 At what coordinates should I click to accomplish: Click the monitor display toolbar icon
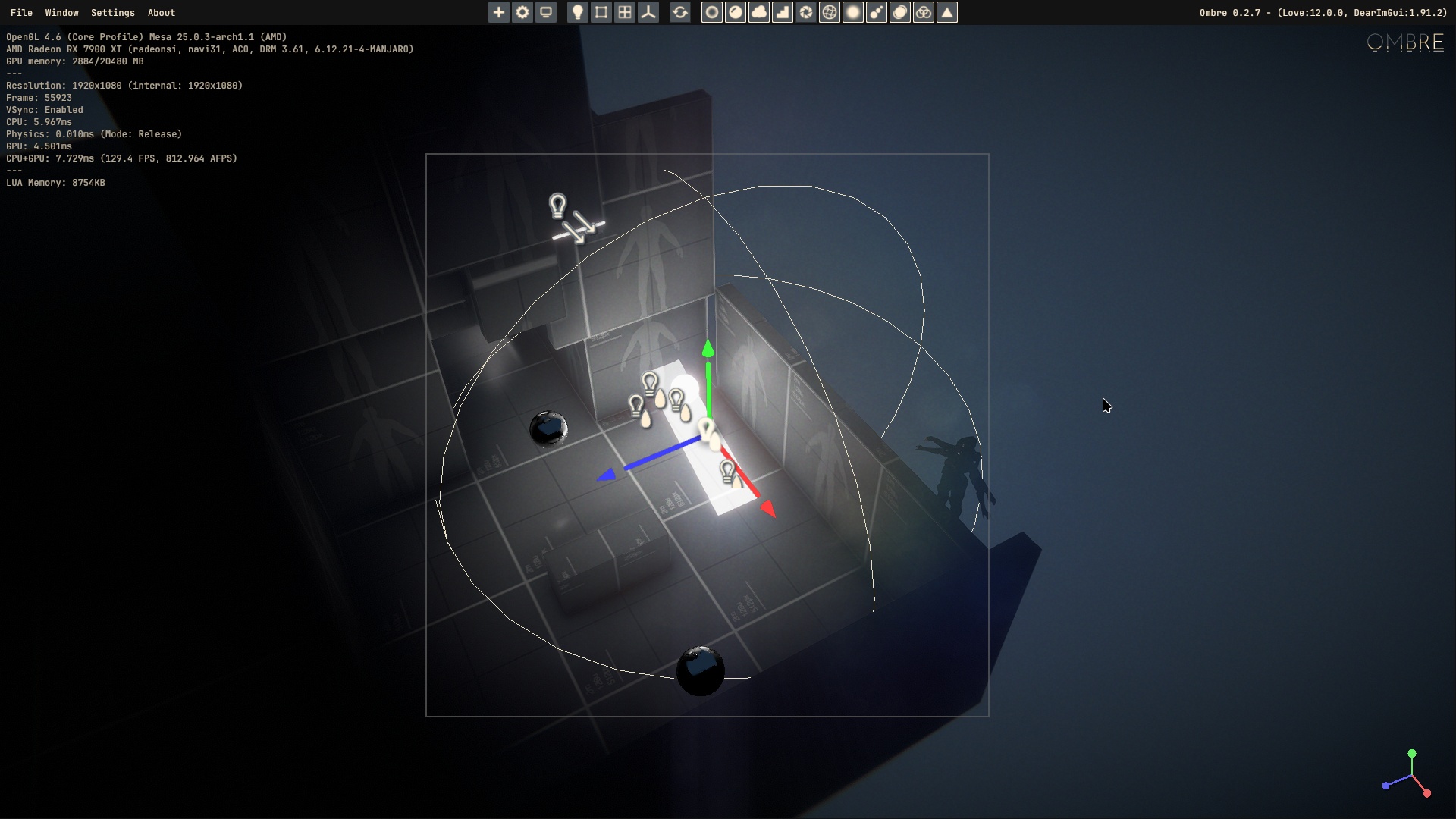point(546,12)
